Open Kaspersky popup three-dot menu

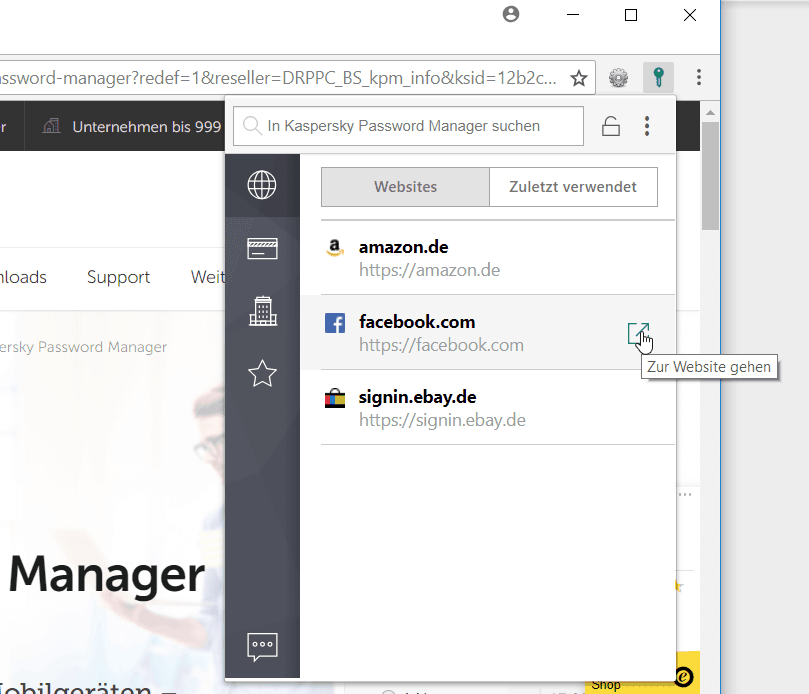tap(646, 126)
